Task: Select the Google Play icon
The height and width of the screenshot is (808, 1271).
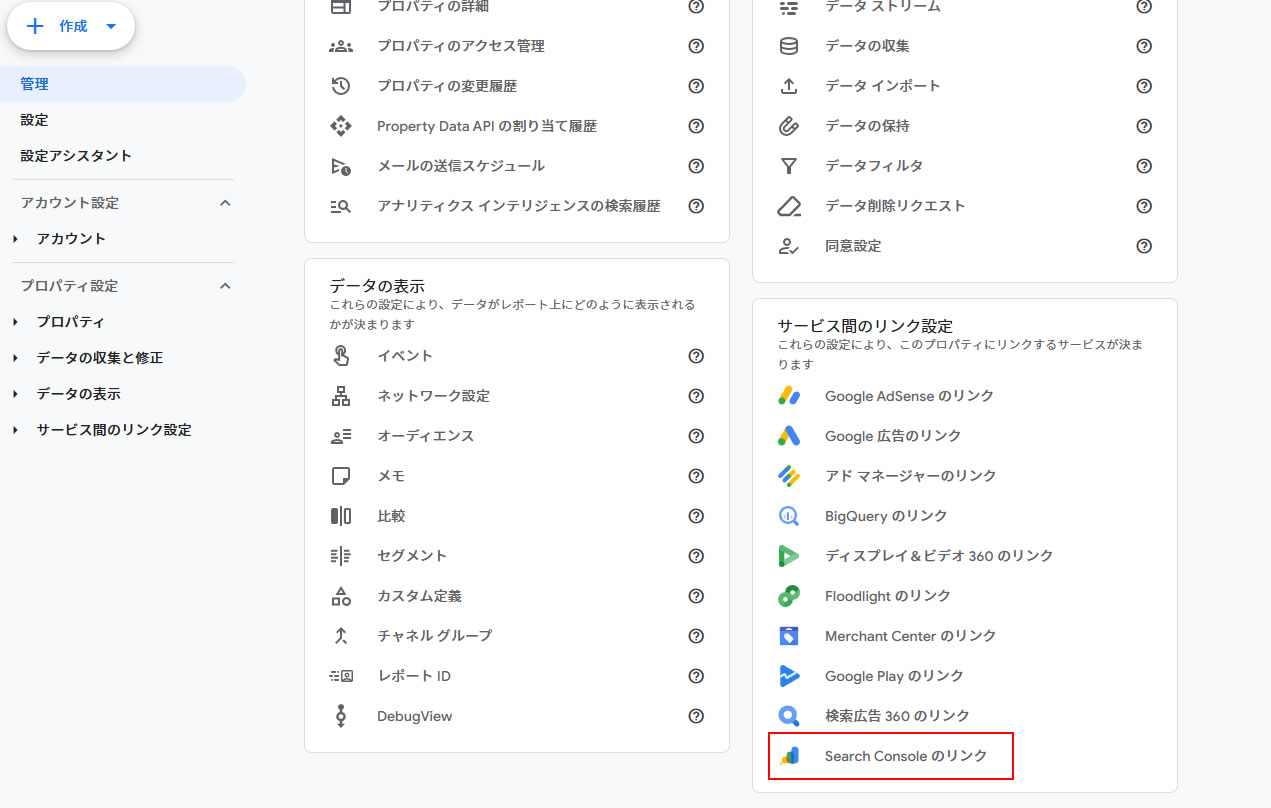Action: coord(791,676)
